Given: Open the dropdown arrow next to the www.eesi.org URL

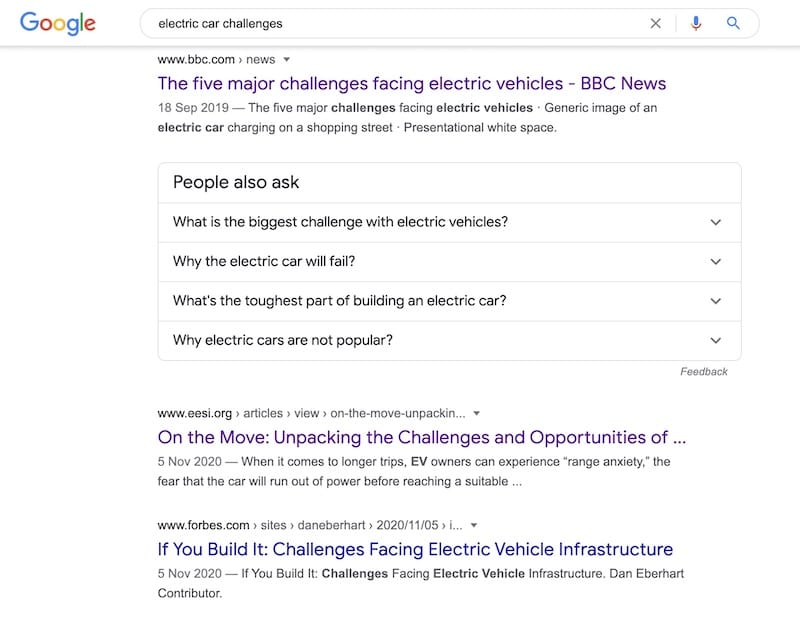Looking at the screenshot, I should click(x=477, y=413).
